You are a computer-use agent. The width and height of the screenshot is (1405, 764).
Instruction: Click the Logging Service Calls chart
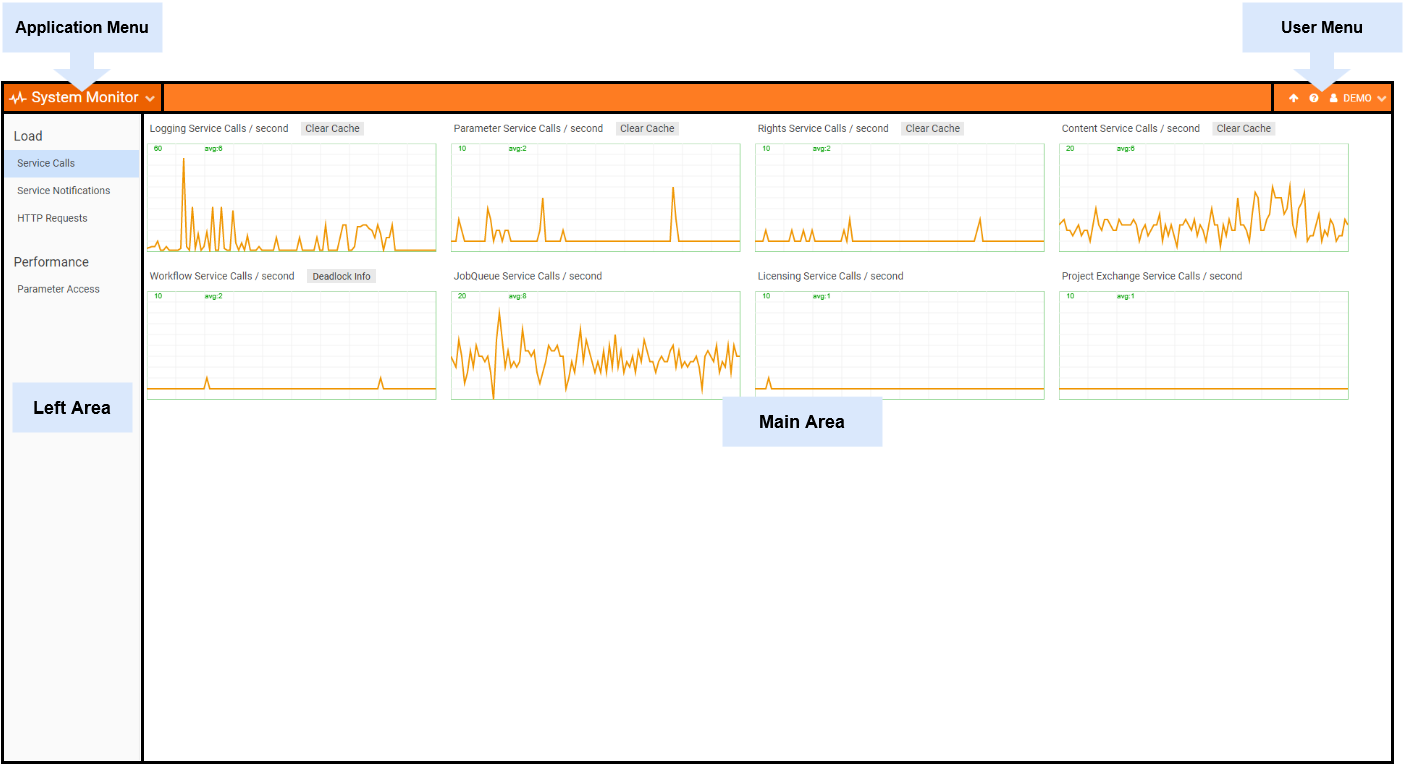tap(291, 197)
